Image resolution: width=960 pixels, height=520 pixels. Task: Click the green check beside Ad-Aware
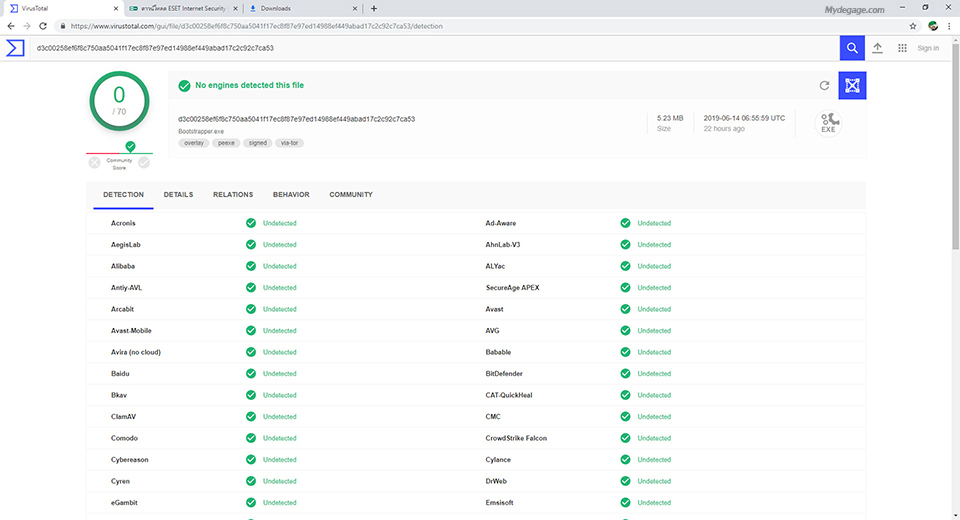click(625, 223)
